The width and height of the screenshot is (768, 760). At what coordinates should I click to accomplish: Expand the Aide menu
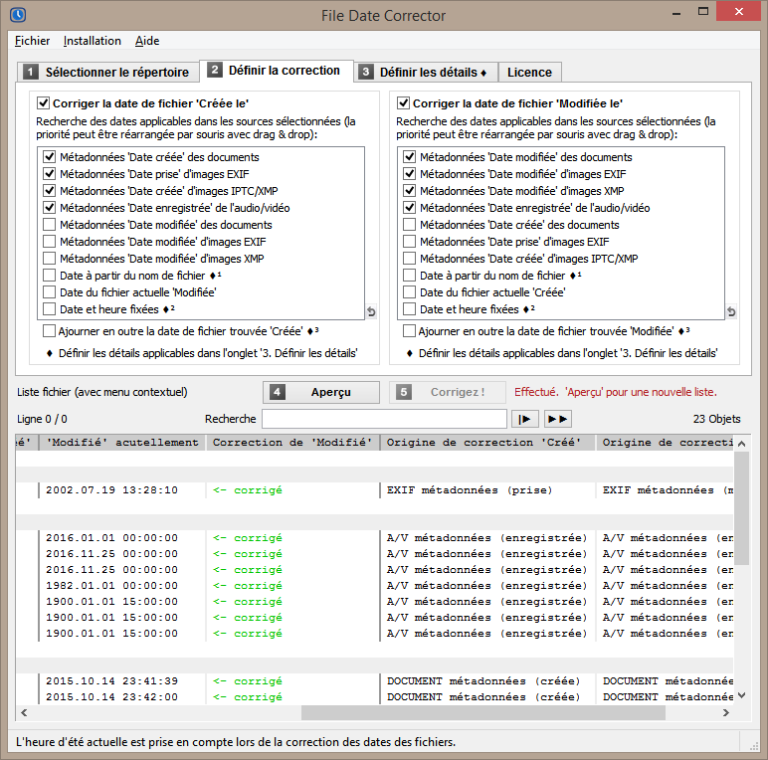pyautogui.click(x=147, y=41)
